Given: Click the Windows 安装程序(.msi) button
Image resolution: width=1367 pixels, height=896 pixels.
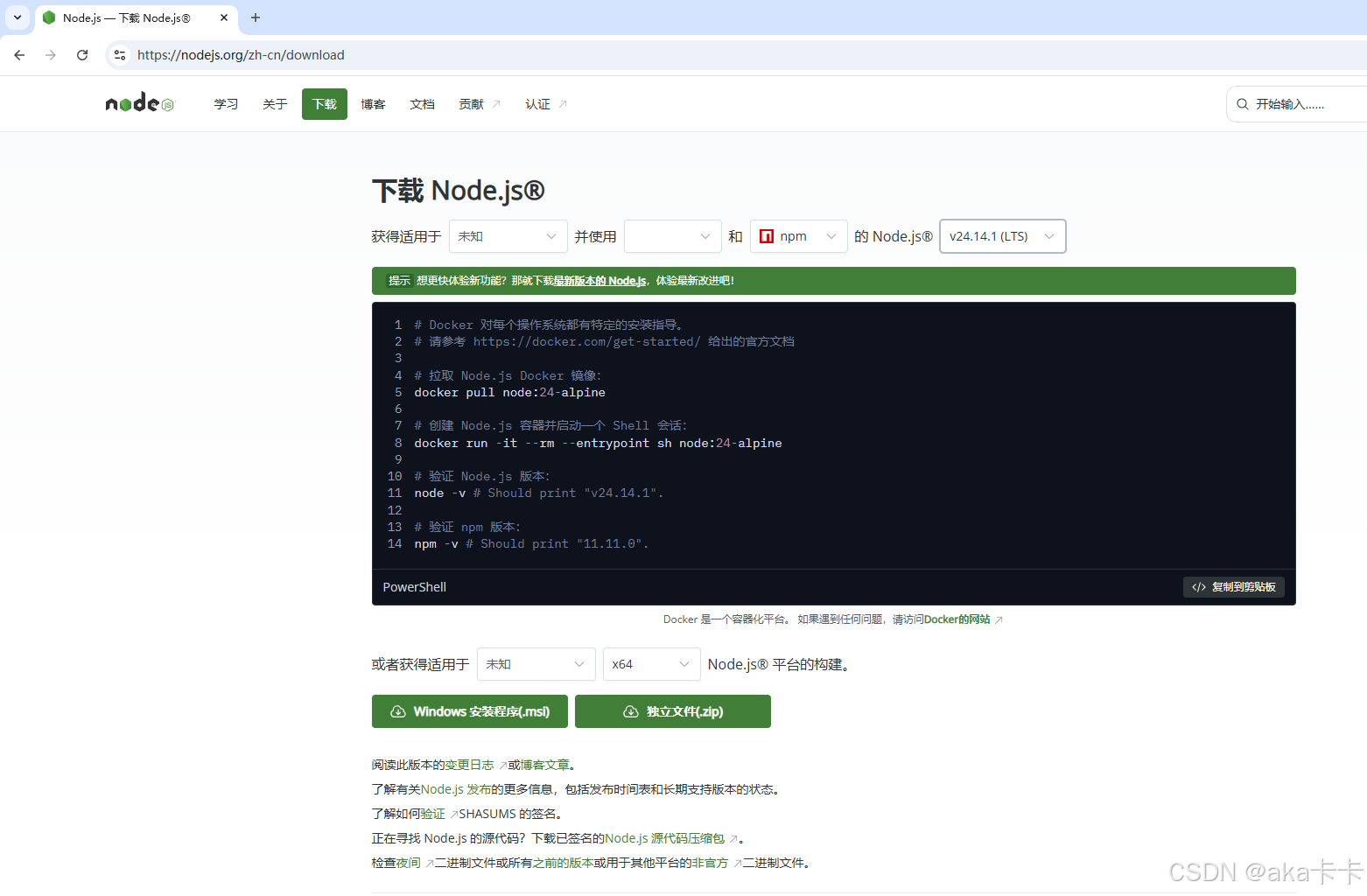Looking at the screenshot, I should pos(470,711).
